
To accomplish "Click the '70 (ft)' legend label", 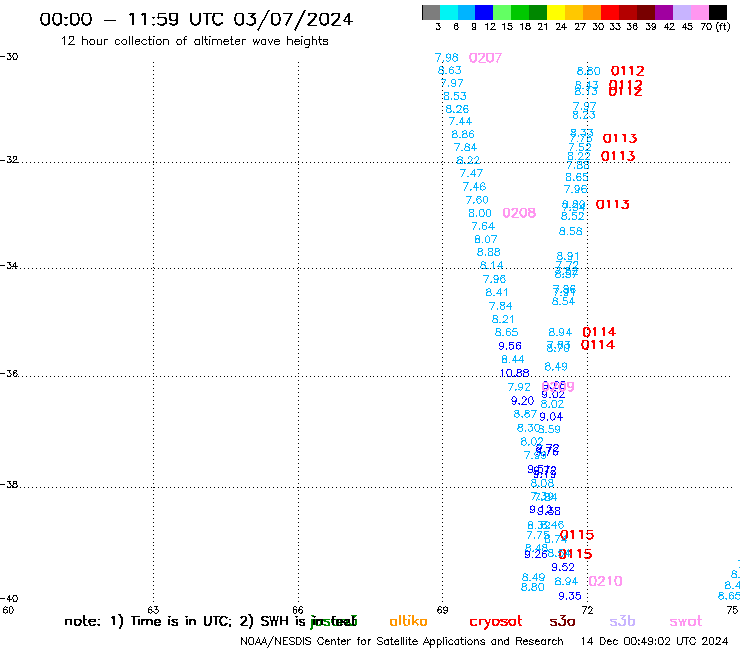I will [x=715, y=27].
